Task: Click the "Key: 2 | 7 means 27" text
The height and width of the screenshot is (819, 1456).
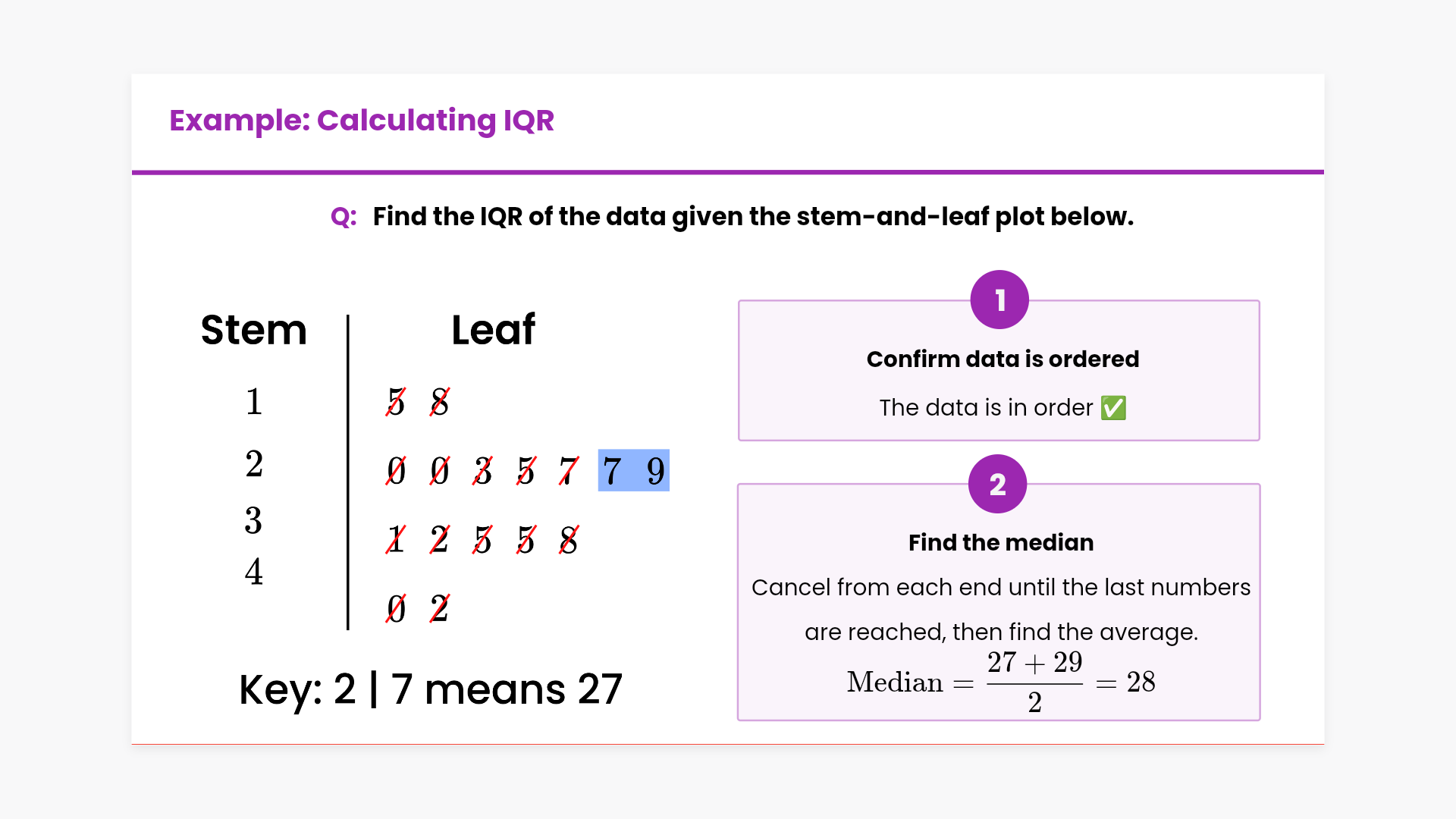Action: point(430,689)
